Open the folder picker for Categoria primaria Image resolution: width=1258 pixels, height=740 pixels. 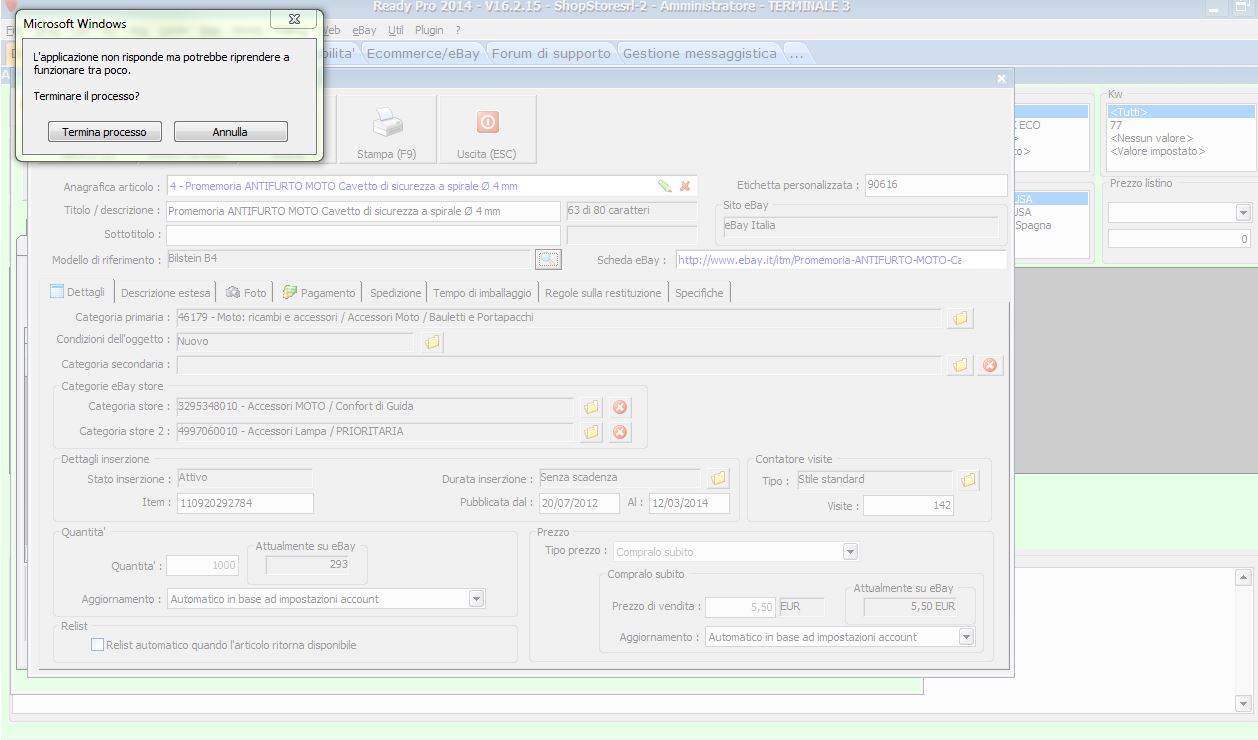960,318
